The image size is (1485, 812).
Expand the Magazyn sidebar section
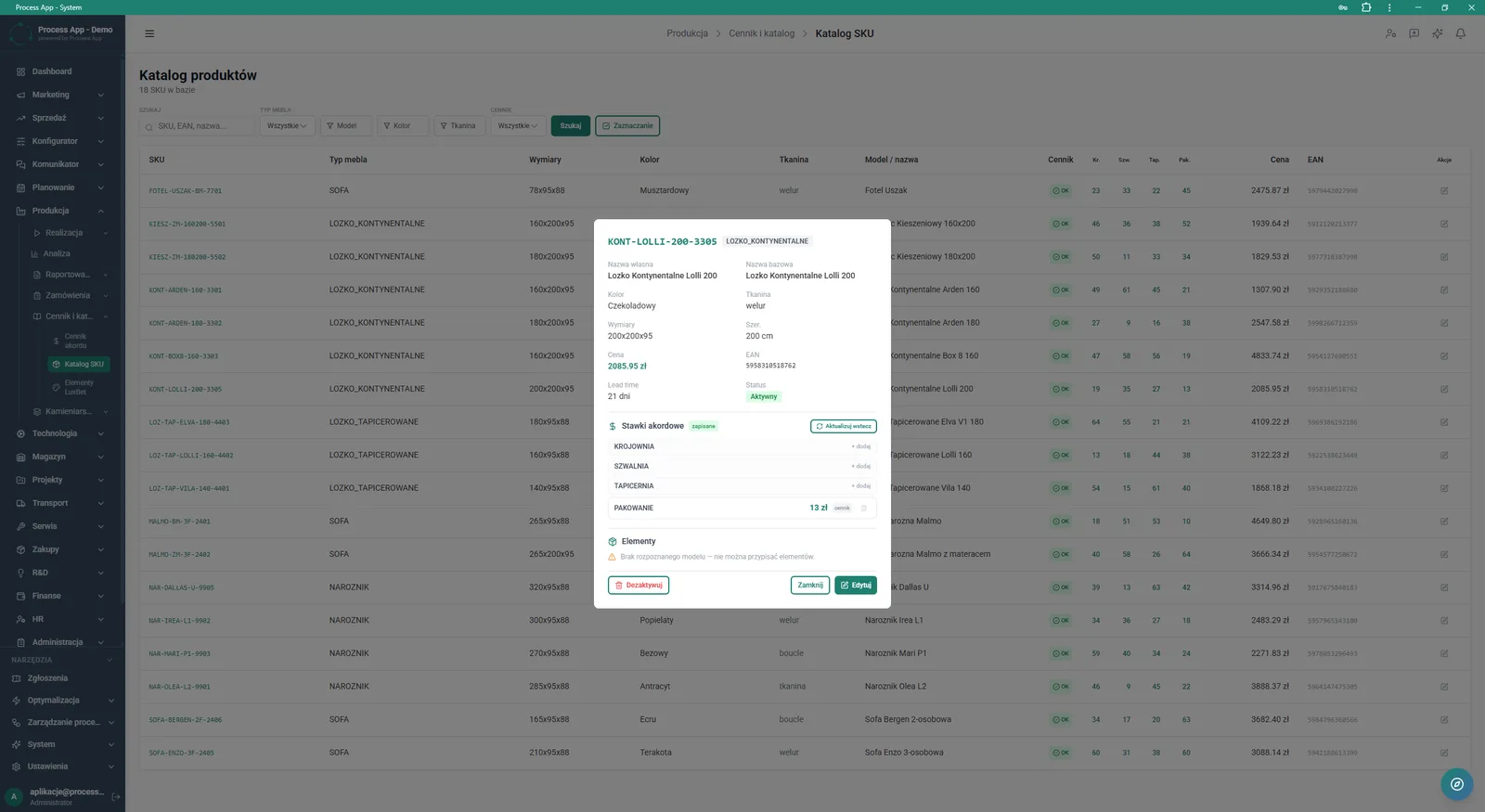60,457
